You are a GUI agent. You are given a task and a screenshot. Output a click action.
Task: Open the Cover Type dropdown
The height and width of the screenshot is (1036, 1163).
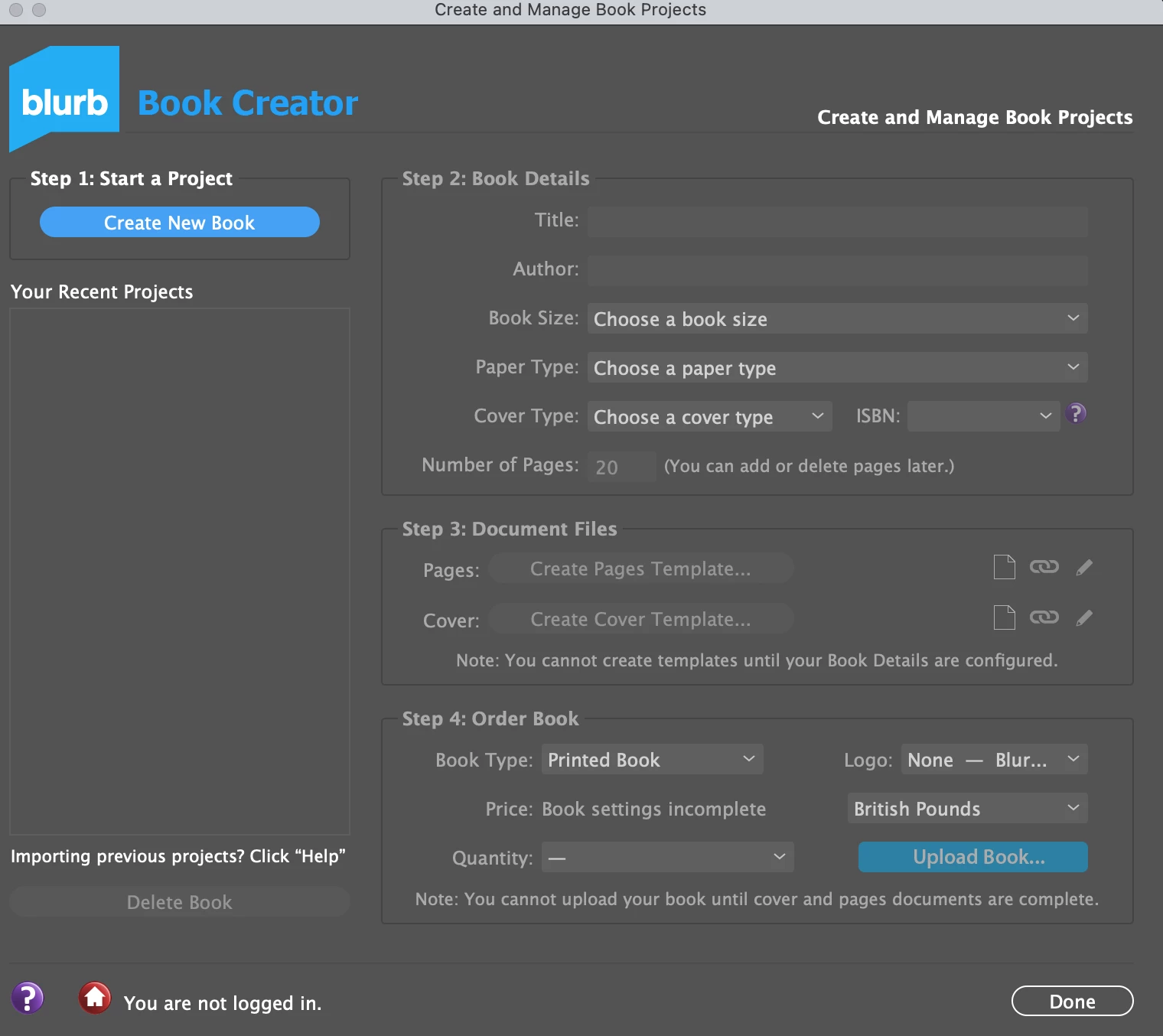(x=709, y=416)
